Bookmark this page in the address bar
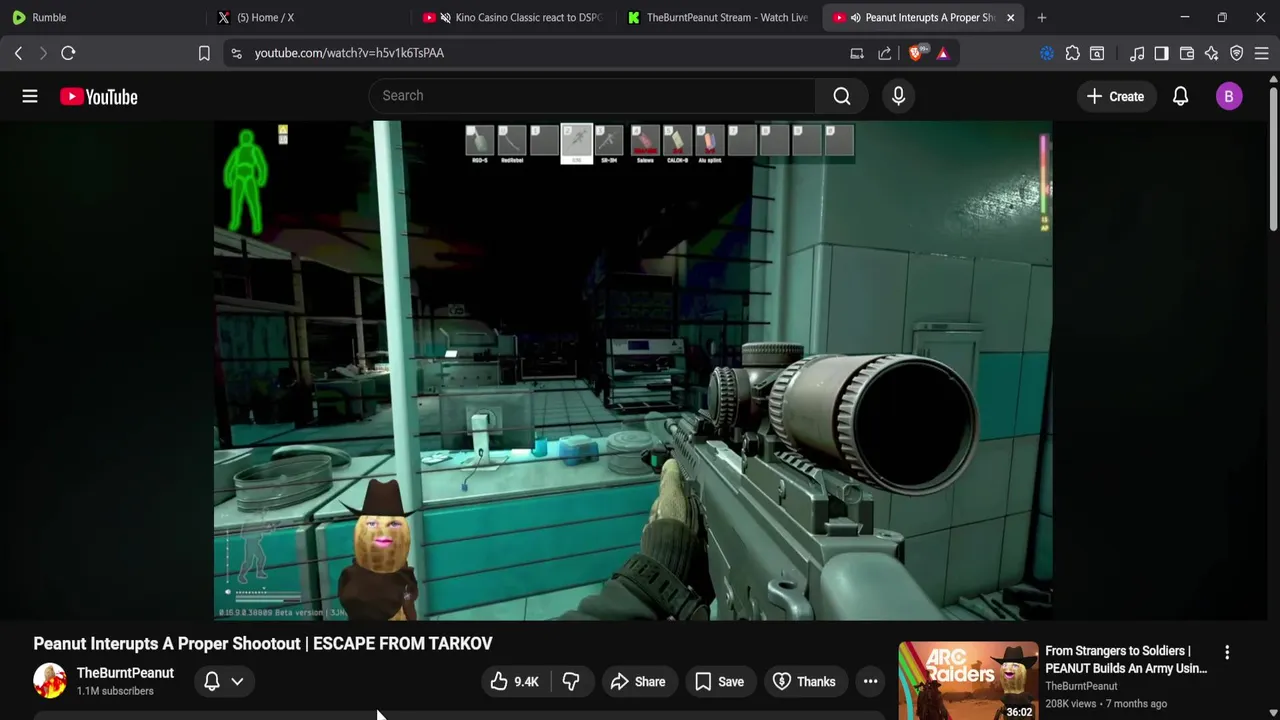Viewport: 1280px width, 720px height. pos(204,53)
